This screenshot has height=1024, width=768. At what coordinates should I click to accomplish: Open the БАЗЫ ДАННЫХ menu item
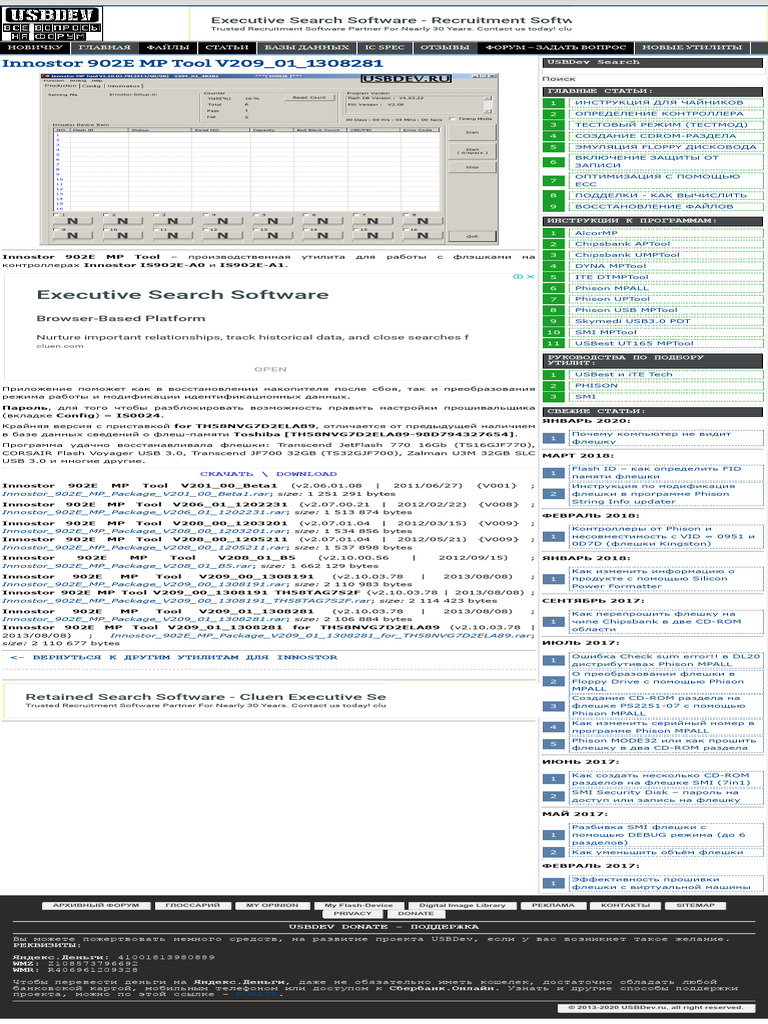[306, 48]
